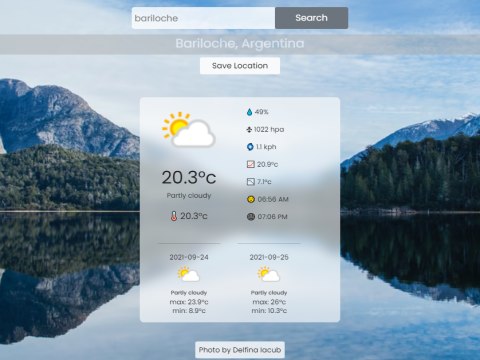Click the Partly cloudy condition text under temperature
Image resolution: width=480 pixels, height=360 pixels.
189,196
